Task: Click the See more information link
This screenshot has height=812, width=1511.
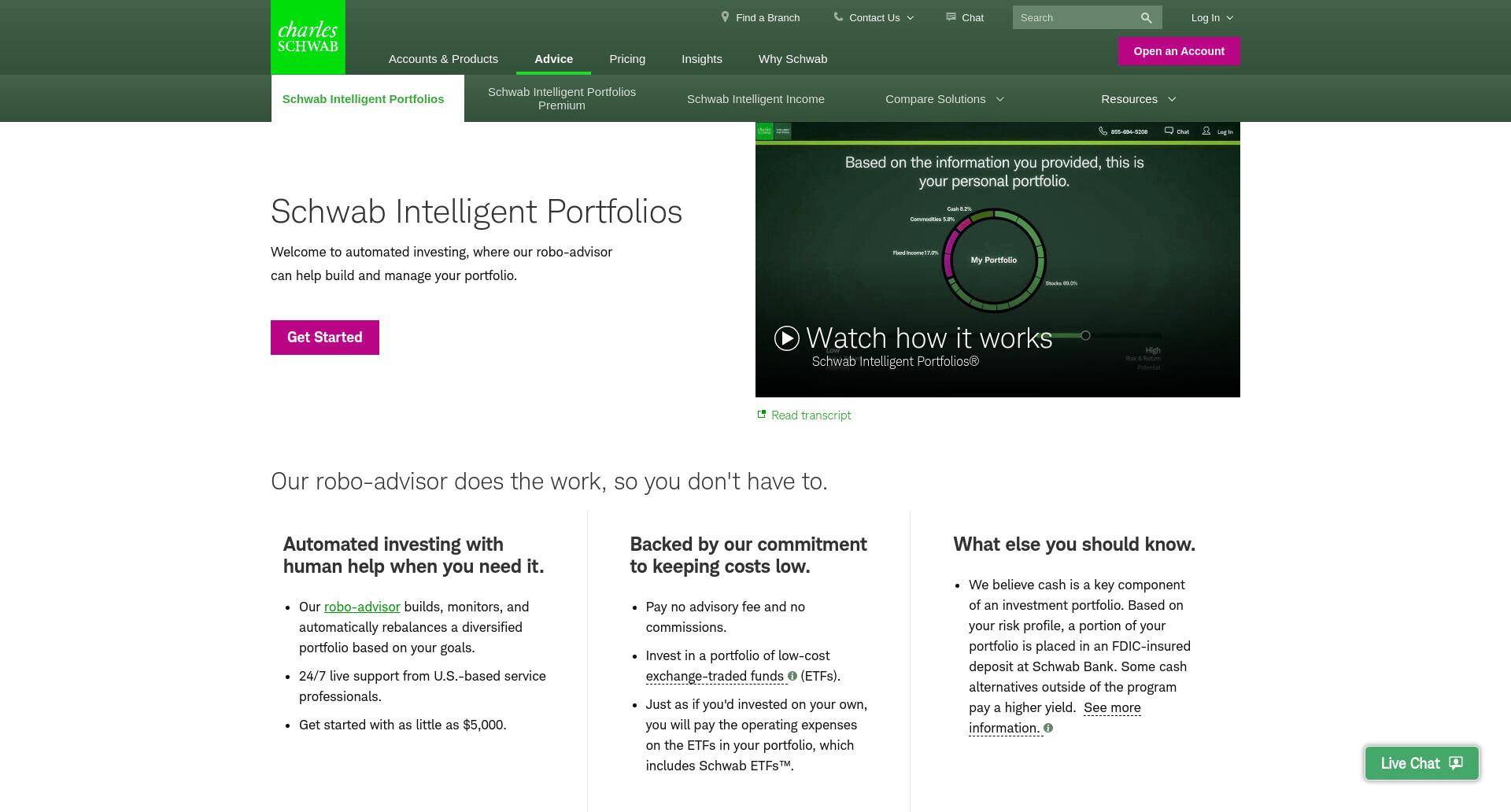Action: point(1055,718)
